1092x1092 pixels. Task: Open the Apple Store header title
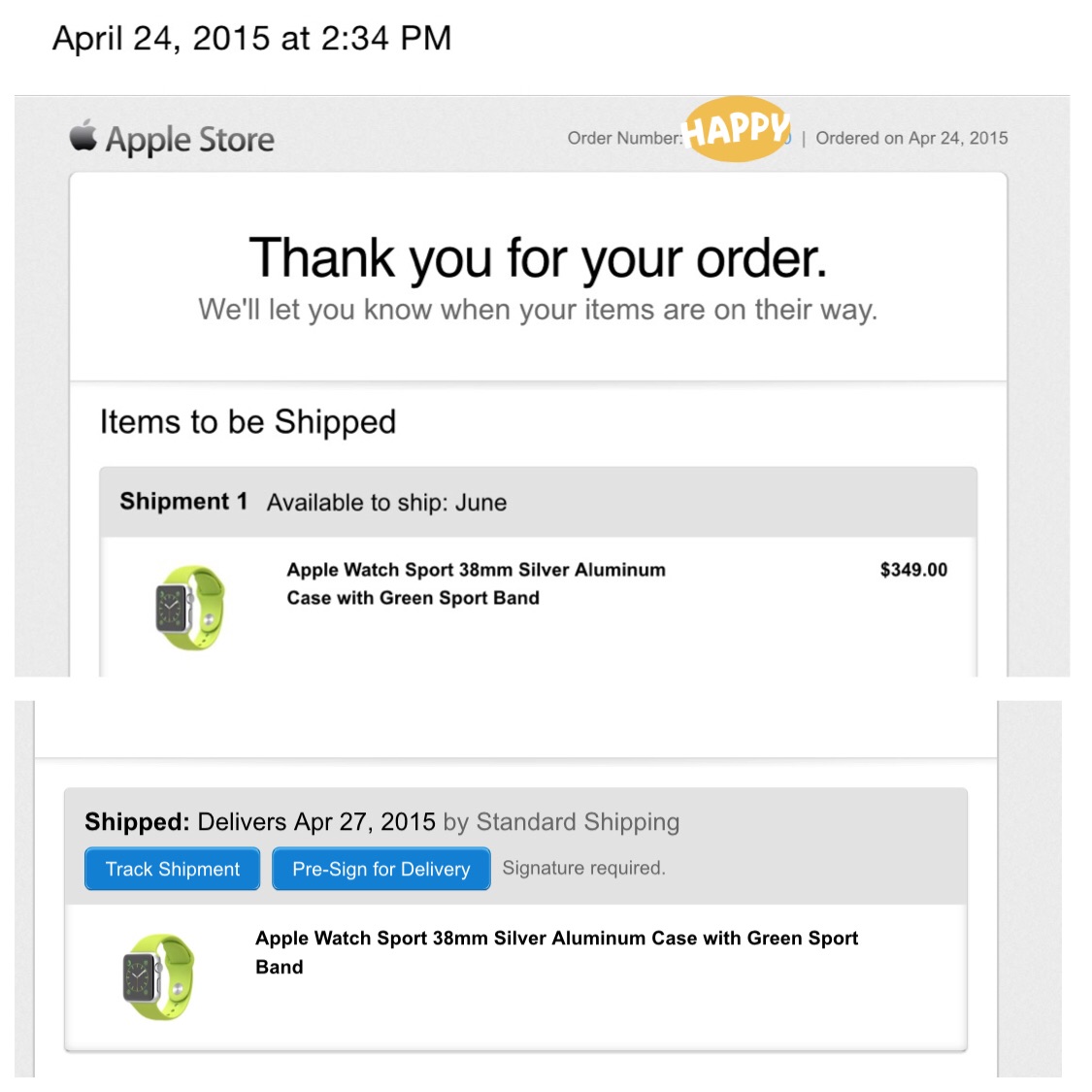[x=189, y=140]
